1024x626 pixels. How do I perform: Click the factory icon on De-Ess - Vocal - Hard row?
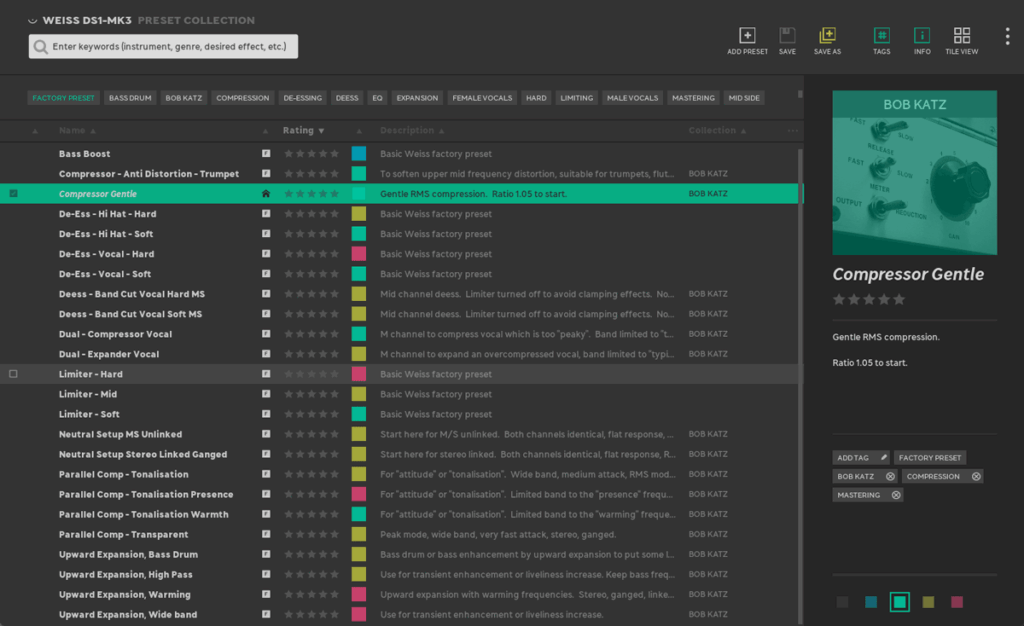[266, 253]
